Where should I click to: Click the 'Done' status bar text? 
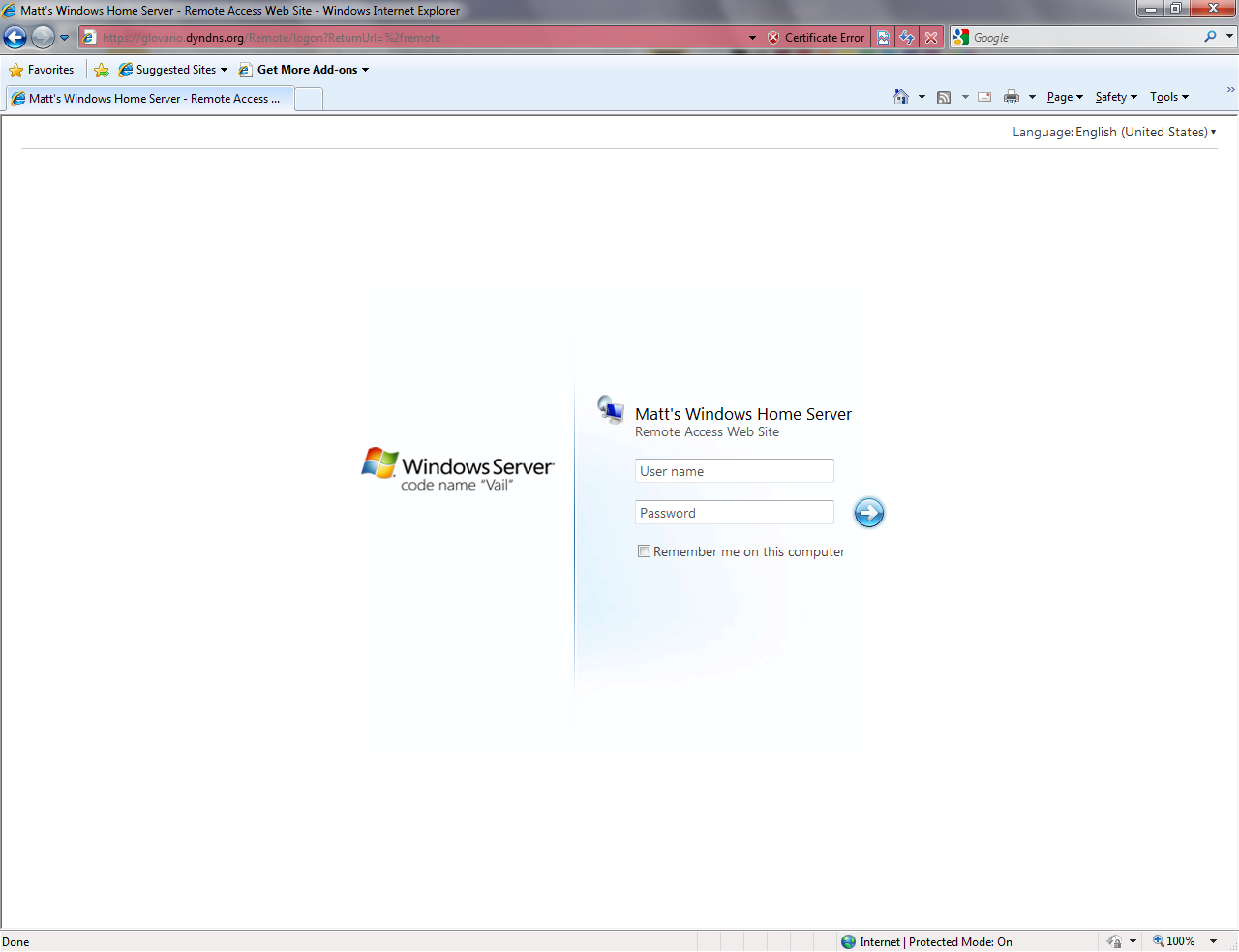[15, 942]
